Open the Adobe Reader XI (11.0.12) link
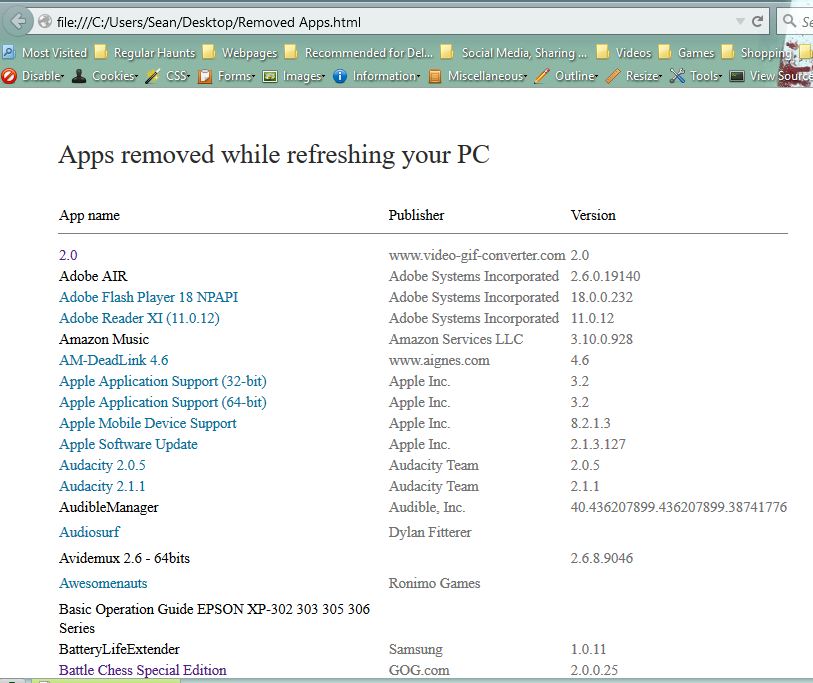Screen dimensions: 813x683 139,318
